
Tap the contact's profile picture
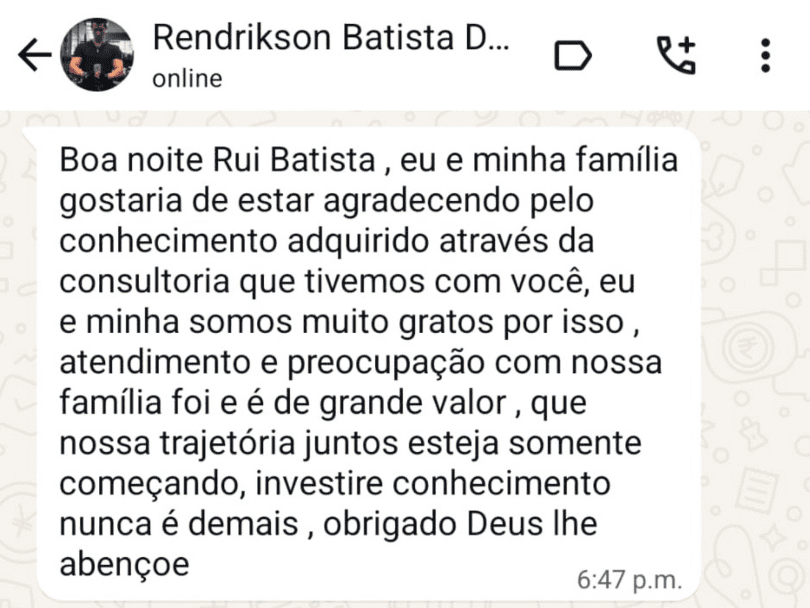pos(97,55)
